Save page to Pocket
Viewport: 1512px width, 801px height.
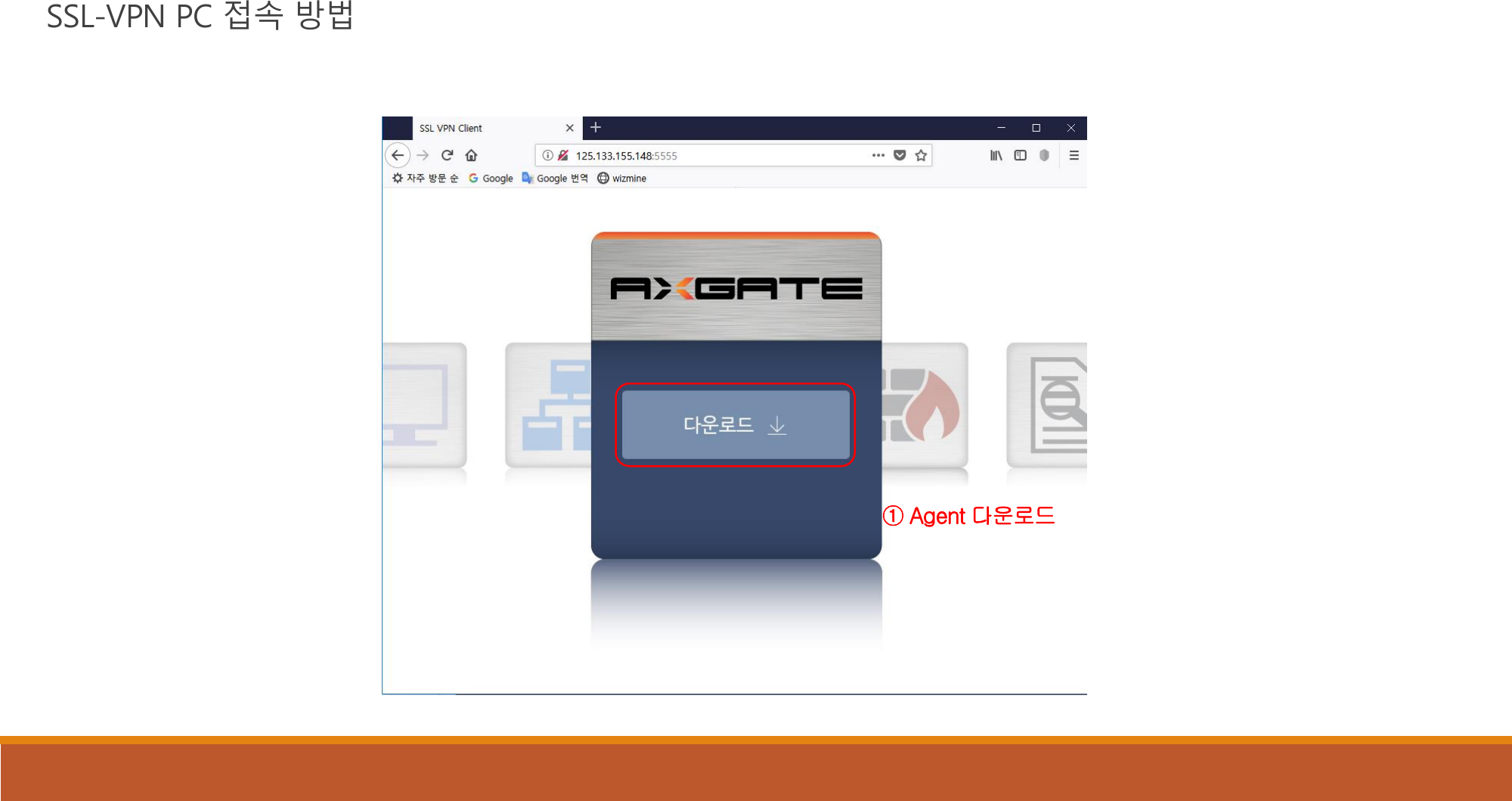pos(899,155)
